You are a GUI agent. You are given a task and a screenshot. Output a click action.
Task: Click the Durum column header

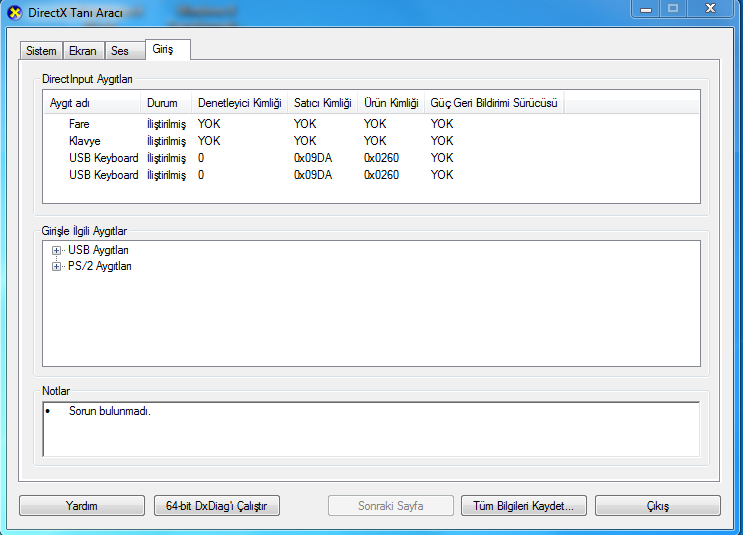[166, 103]
